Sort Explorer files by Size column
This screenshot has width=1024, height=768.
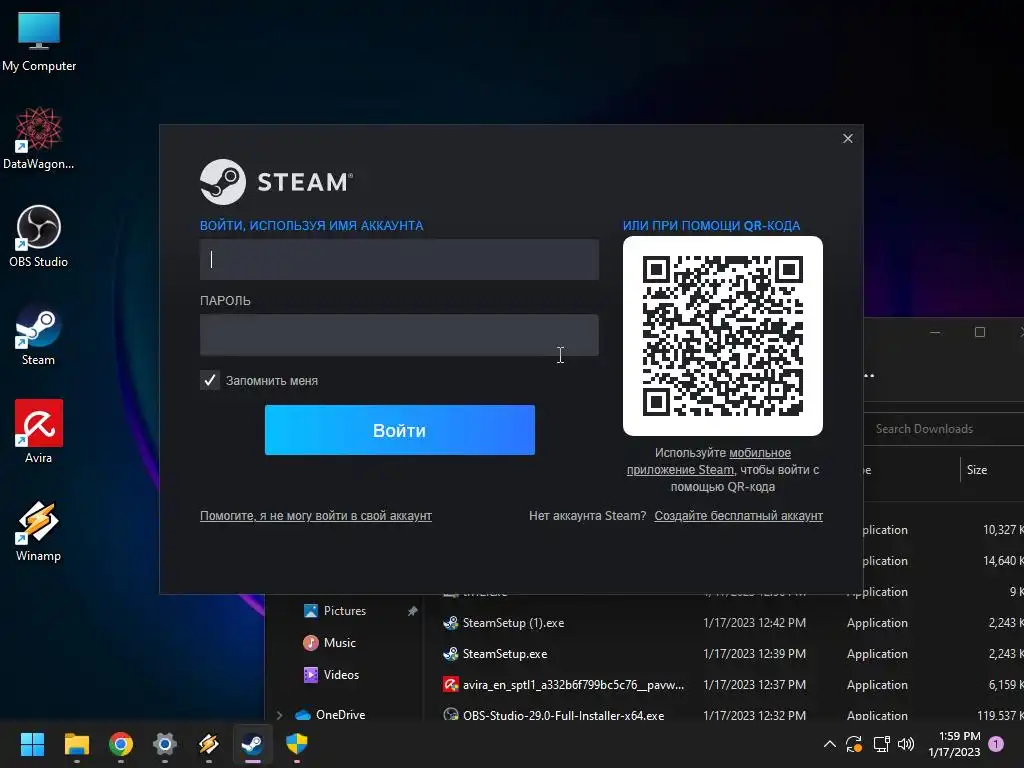point(977,470)
